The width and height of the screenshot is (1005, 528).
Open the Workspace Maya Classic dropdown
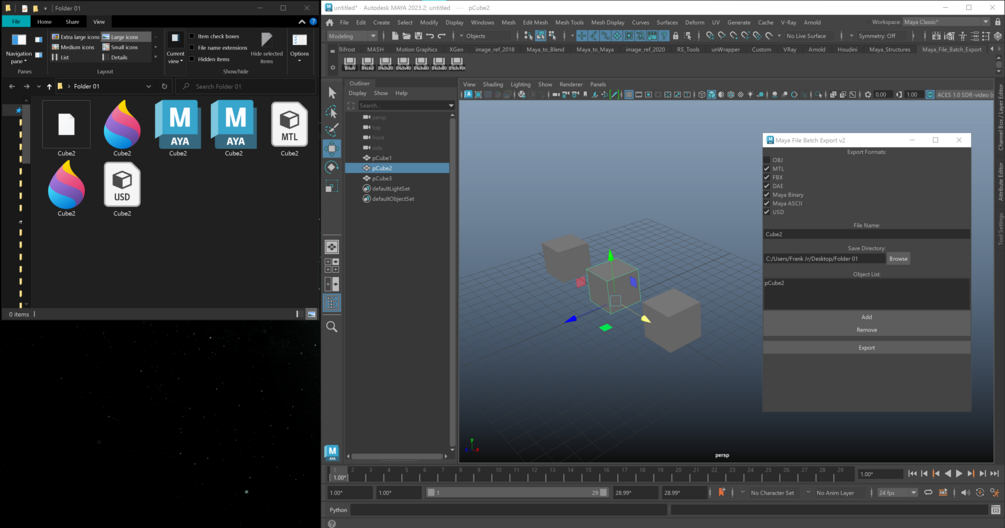946,22
